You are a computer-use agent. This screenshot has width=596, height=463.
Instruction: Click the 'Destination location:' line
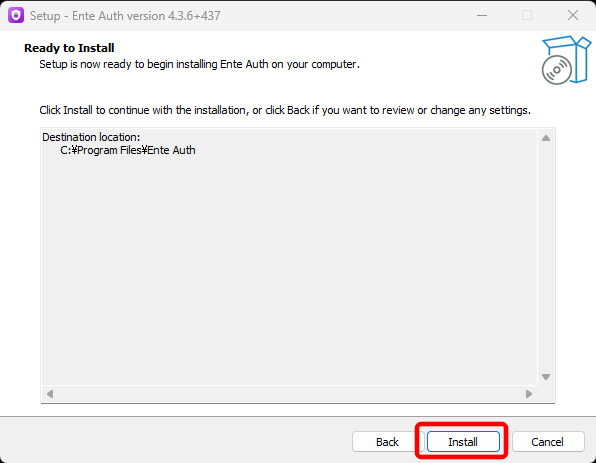pos(91,137)
